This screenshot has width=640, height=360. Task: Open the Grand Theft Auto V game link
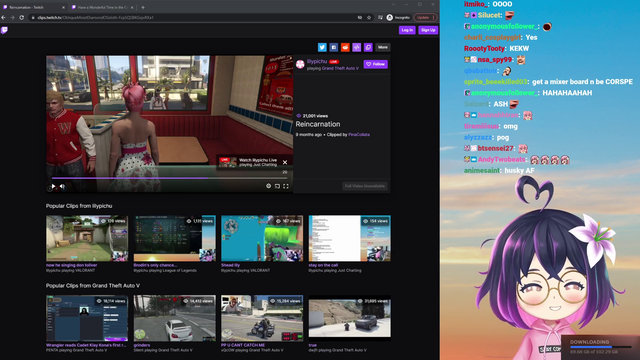(x=340, y=69)
